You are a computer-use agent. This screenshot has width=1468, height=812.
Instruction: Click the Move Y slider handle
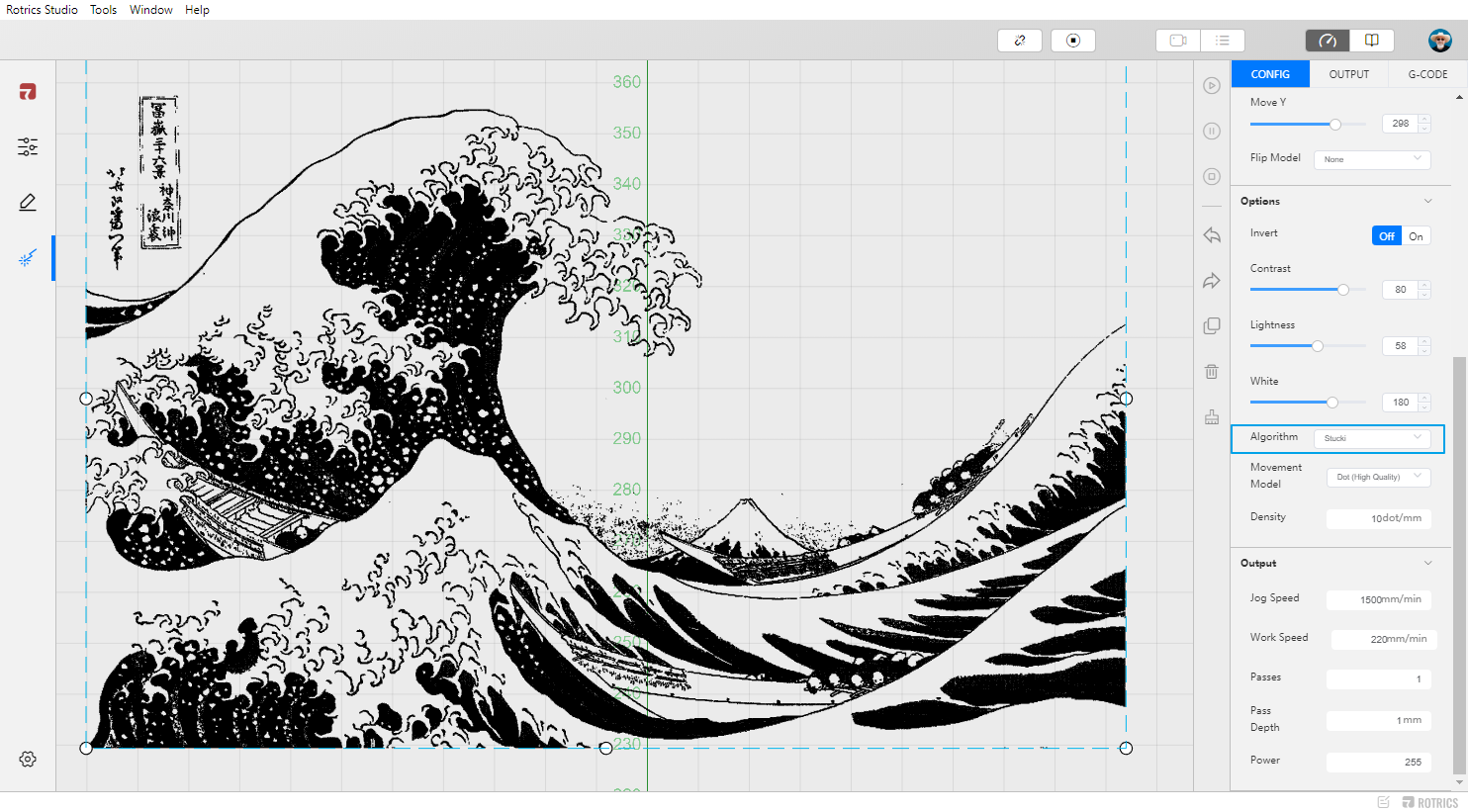click(x=1335, y=125)
